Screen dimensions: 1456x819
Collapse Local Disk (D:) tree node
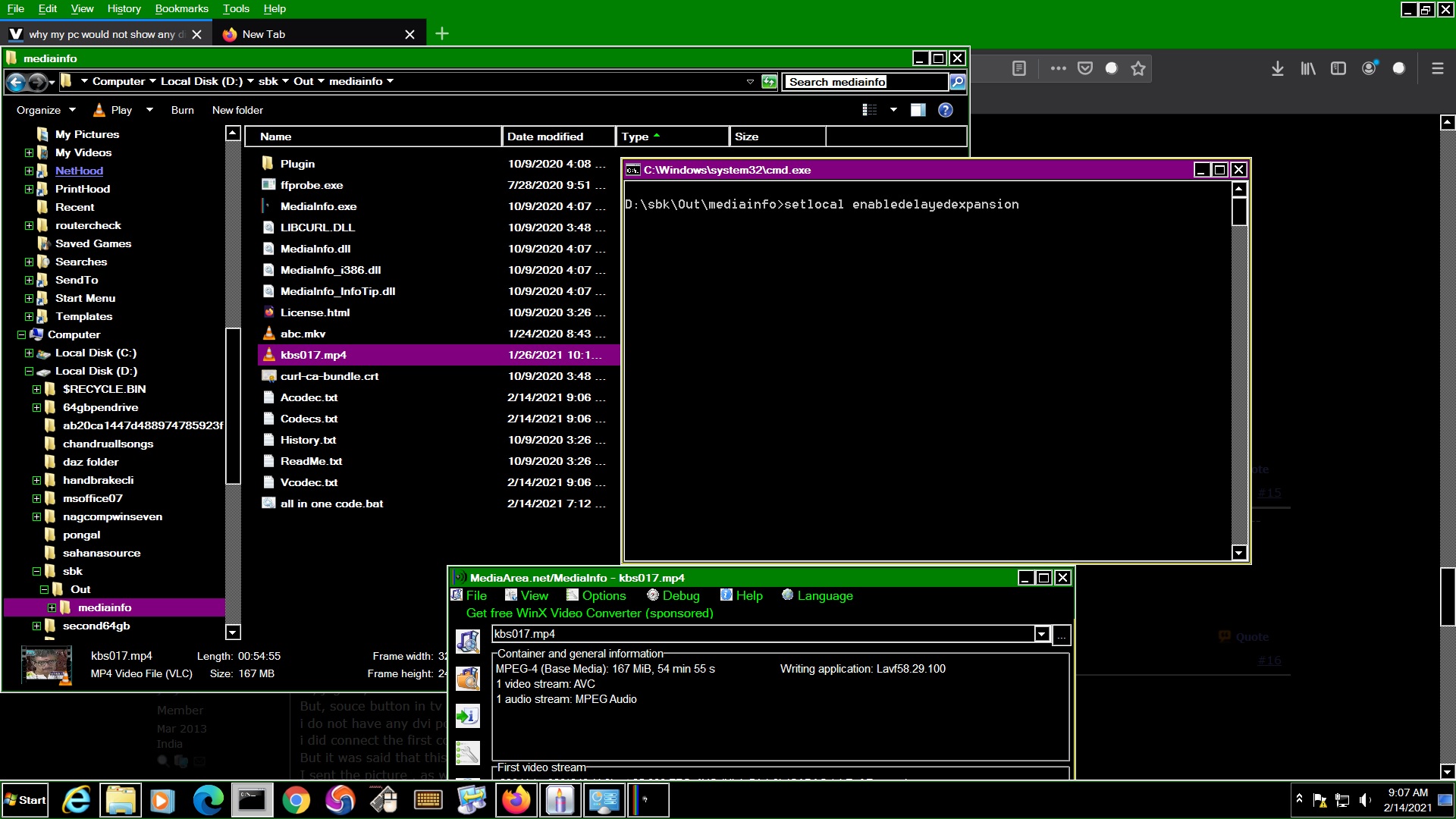click(29, 371)
